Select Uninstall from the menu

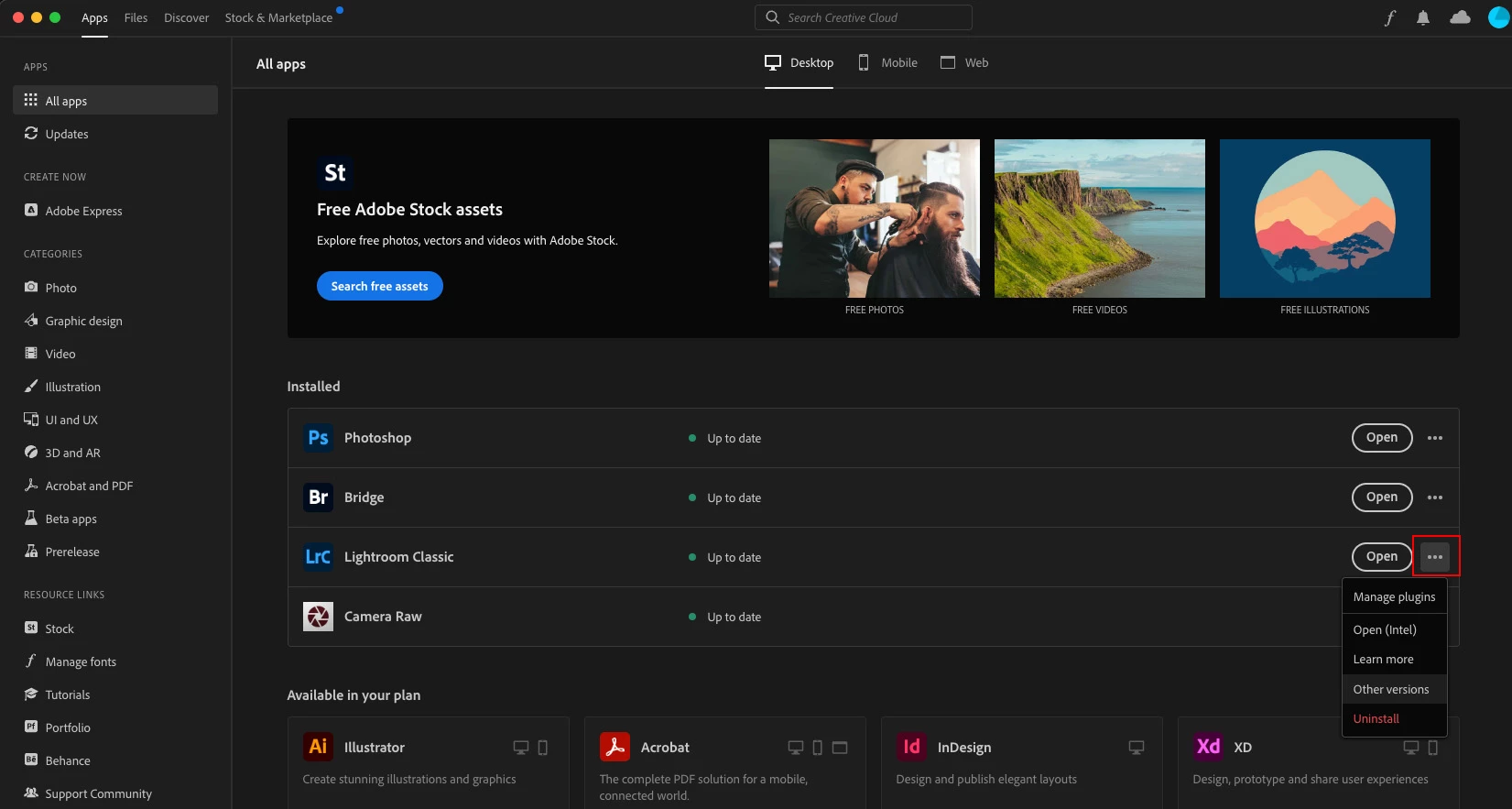[x=1395, y=719]
